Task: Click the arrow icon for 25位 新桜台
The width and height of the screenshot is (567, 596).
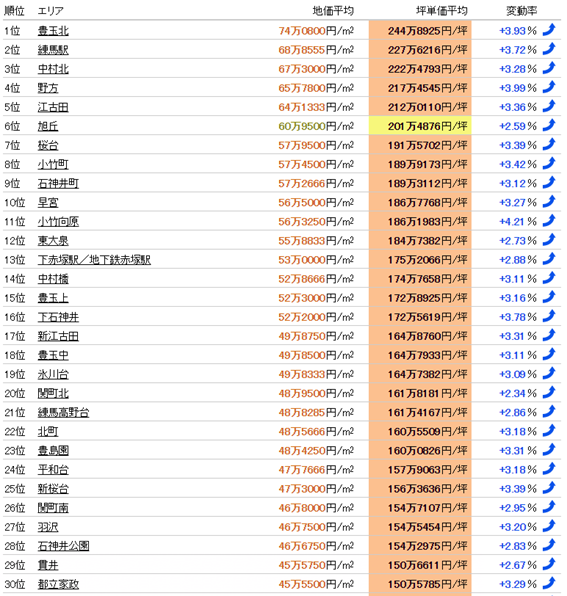Action: pos(549,488)
